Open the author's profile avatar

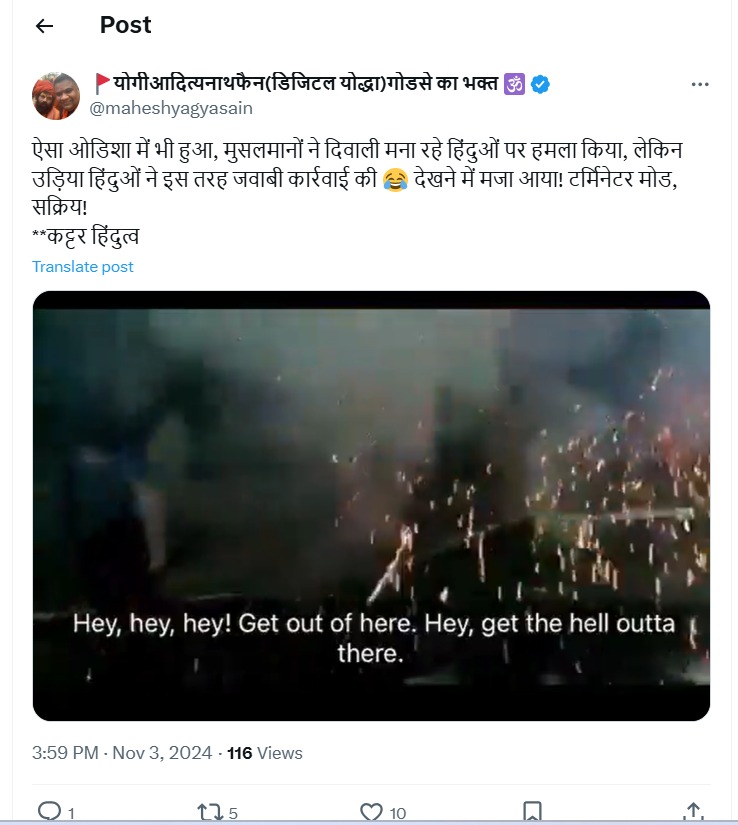click(57, 95)
